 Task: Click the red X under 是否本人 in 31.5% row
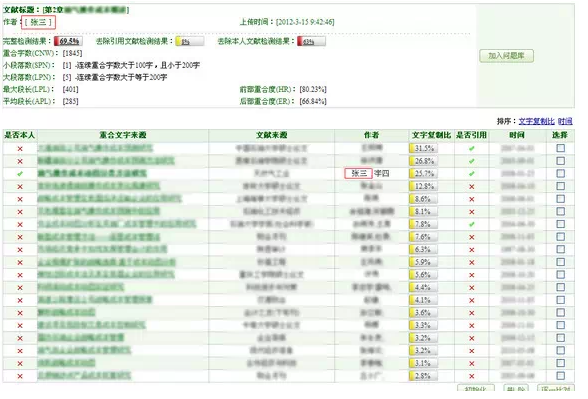(x=20, y=149)
